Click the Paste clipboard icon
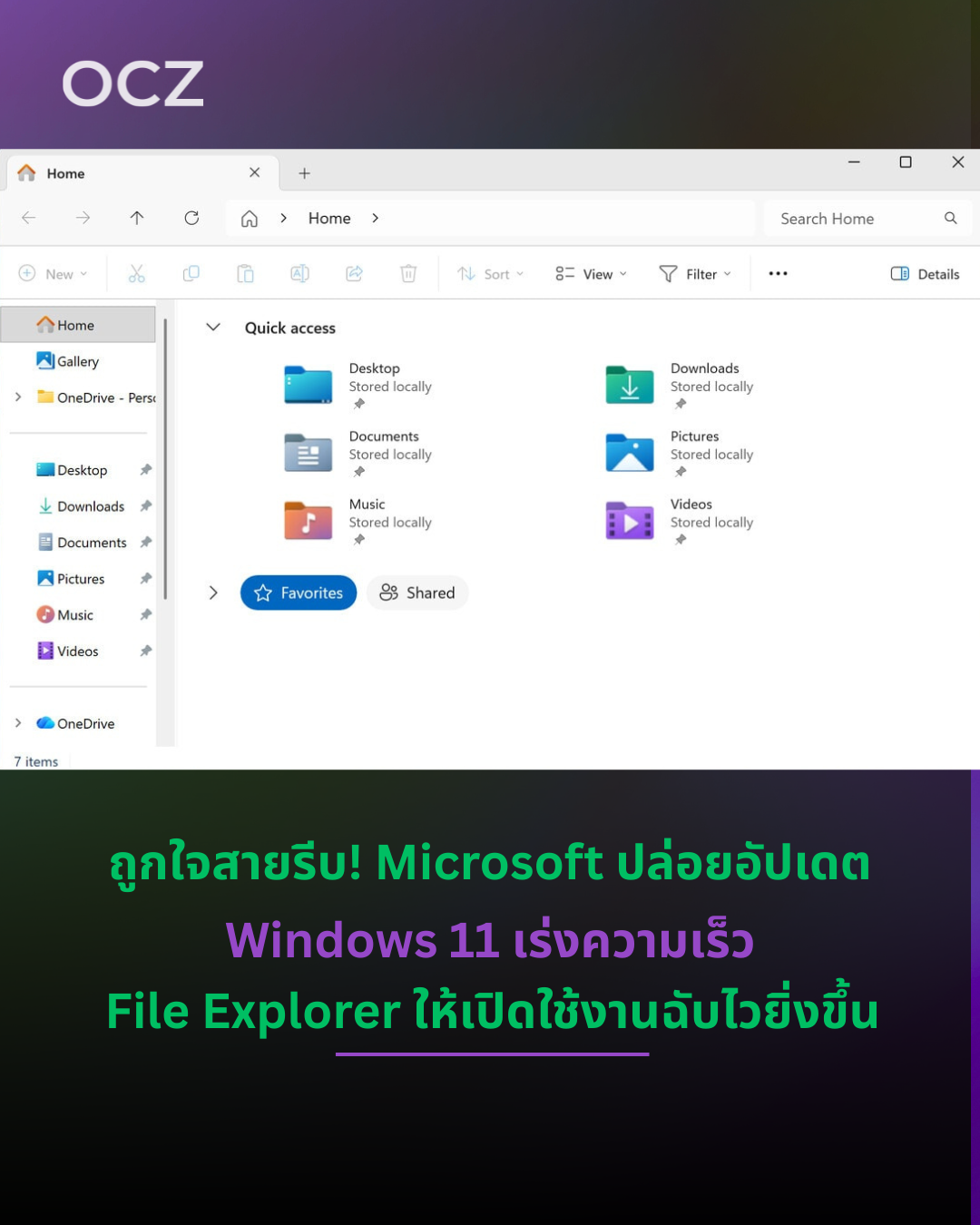Image resolution: width=980 pixels, height=1225 pixels. pos(245,273)
